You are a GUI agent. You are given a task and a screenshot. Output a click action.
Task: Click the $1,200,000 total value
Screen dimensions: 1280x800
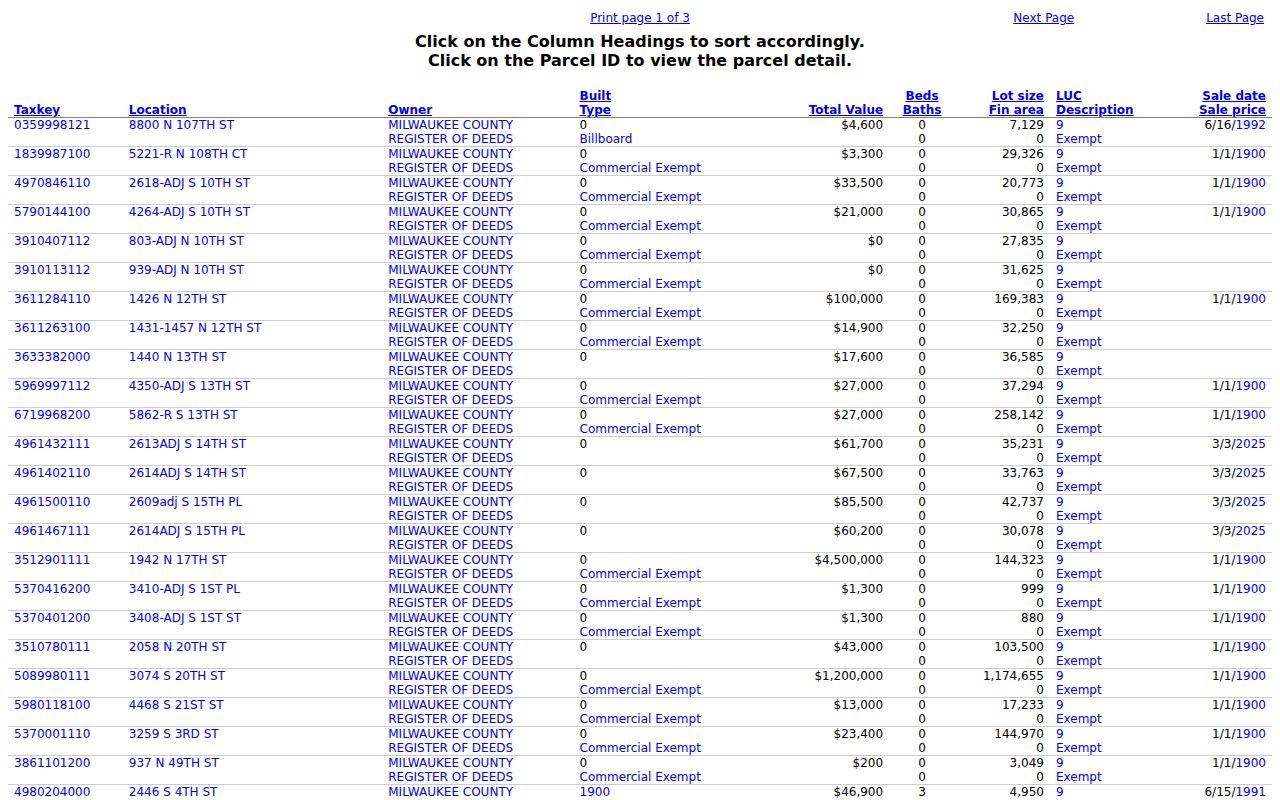coord(849,676)
